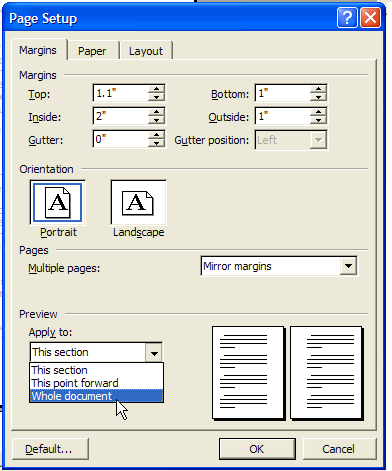This screenshot has width=392, height=471.
Task: Choose 'Whole document' from the list
Action: point(96,396)
